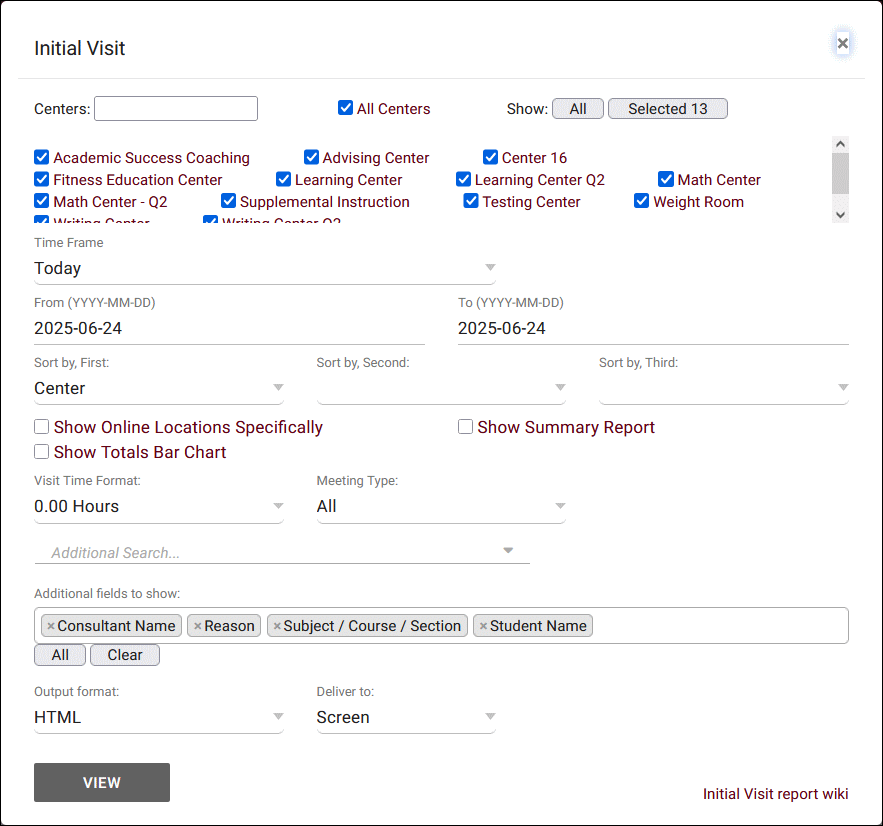Screen dimensions: 883x826
Task: Enable Show Online Locations Specifically
Action: (42, 427)
